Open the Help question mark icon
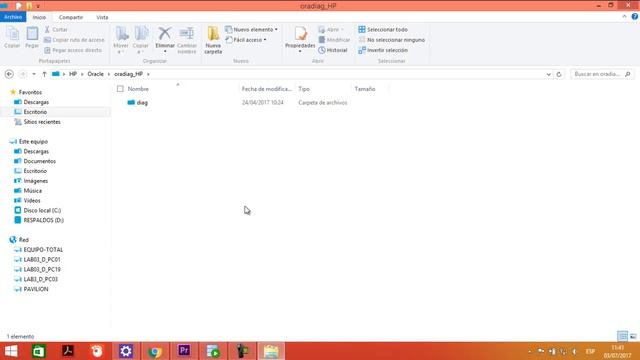This screenshot has height=360, width=640. click(635, 17)
